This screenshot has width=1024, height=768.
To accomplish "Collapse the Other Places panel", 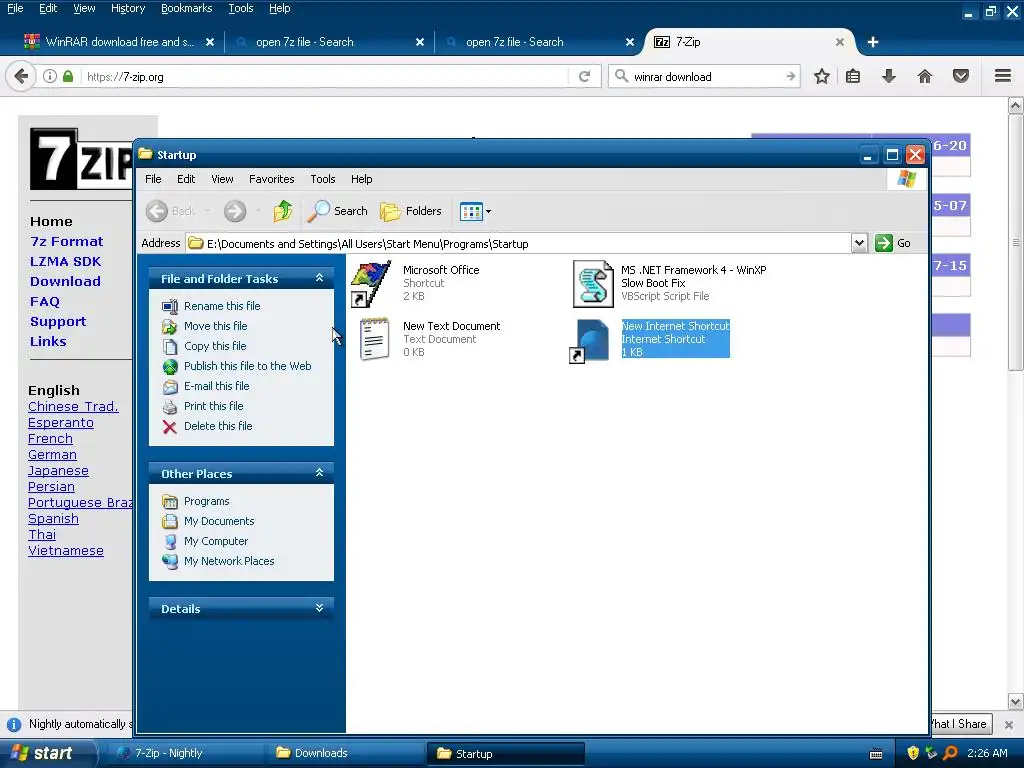I will [319, 473].
